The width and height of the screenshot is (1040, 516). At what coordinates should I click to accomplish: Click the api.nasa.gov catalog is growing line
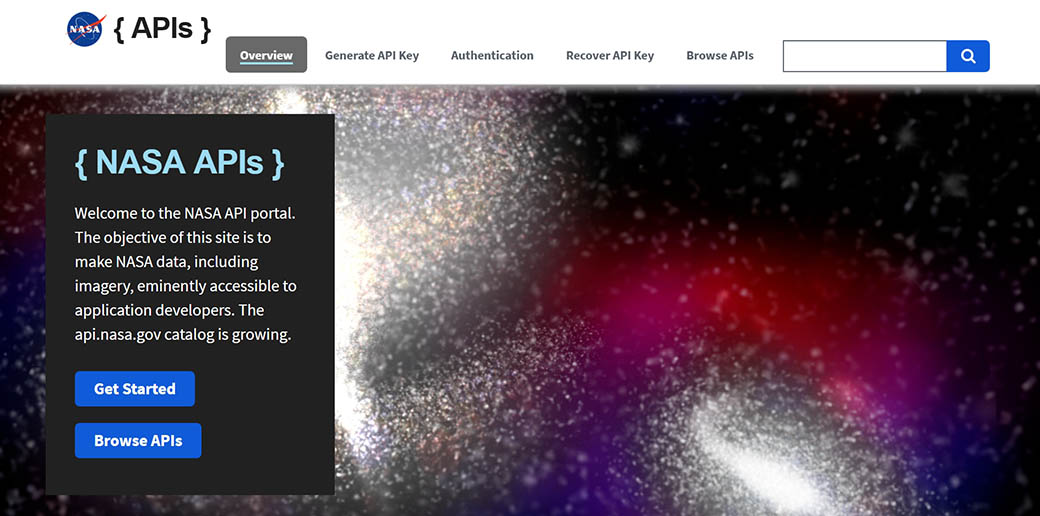tap(182, 334)
